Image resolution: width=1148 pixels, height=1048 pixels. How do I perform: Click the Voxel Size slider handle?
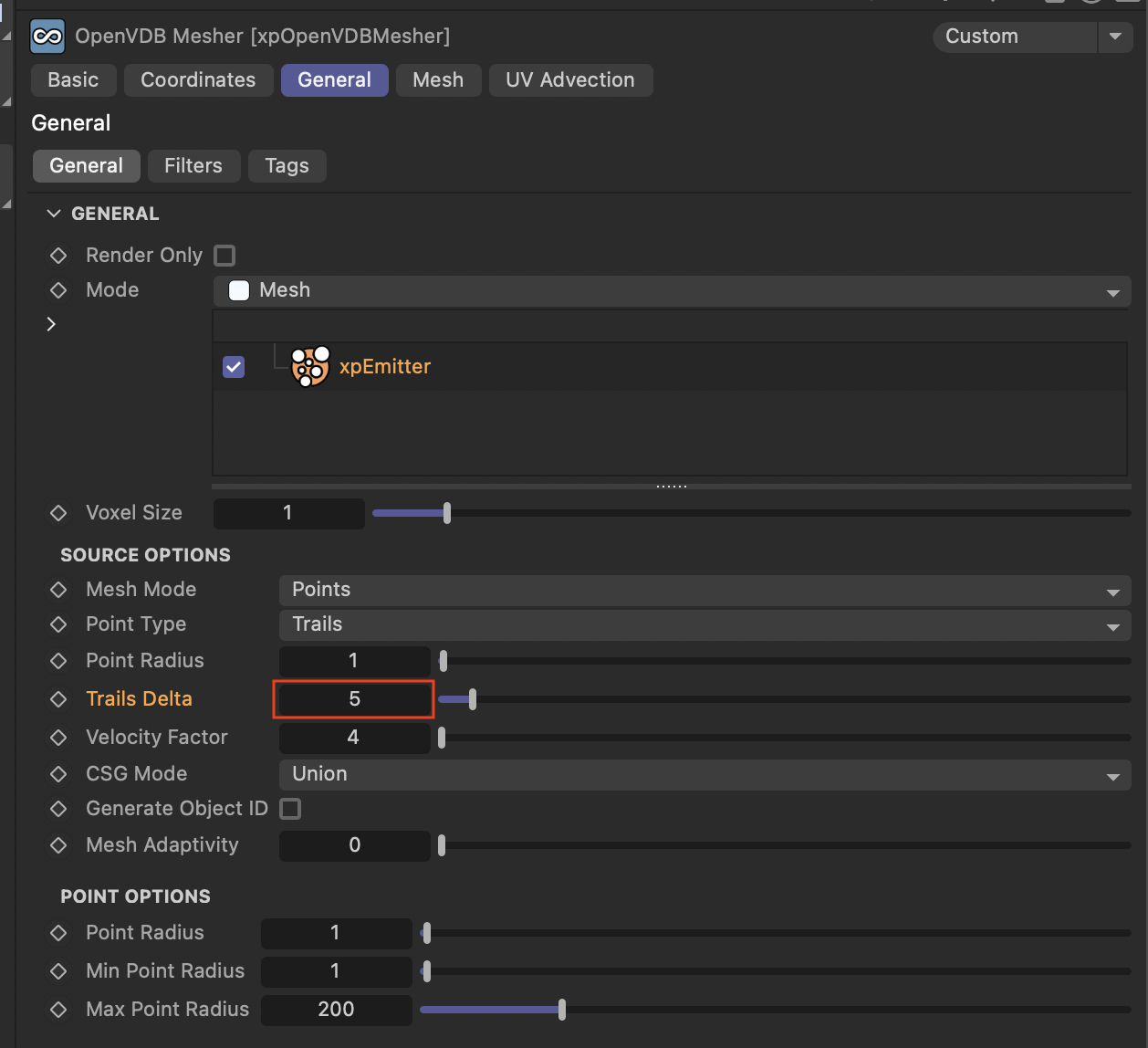tap(447, 513)
